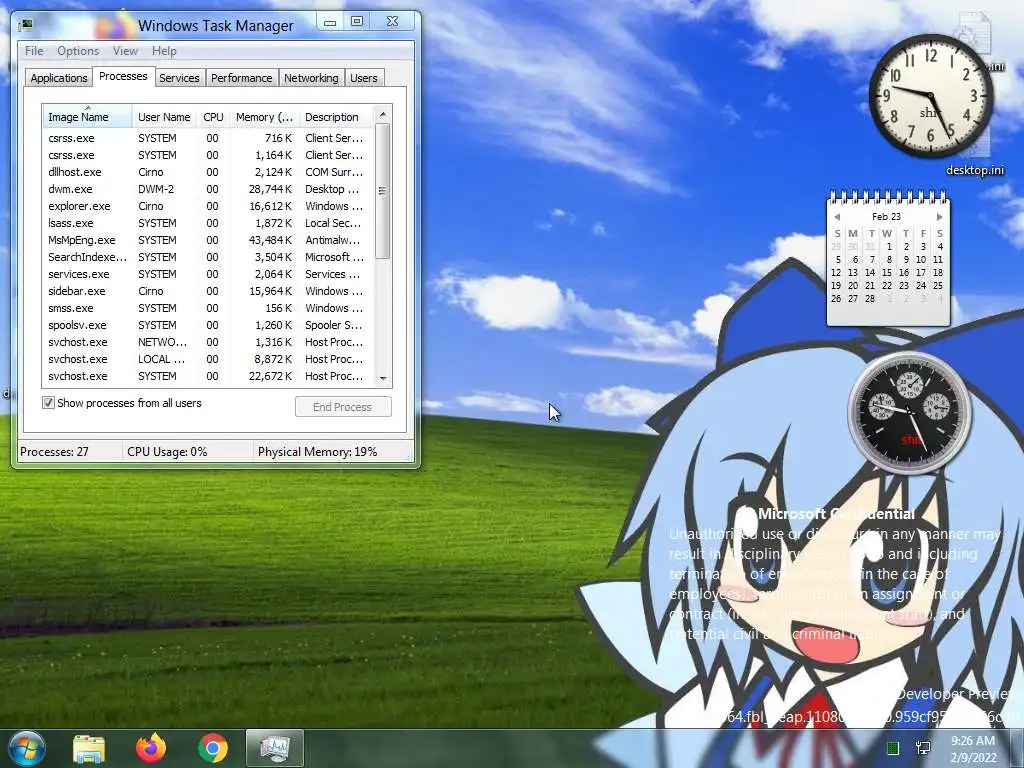Click the network icon in system tray
Image resolution: width=1024 pixels, height=768 pixels.
pos(923,748)
